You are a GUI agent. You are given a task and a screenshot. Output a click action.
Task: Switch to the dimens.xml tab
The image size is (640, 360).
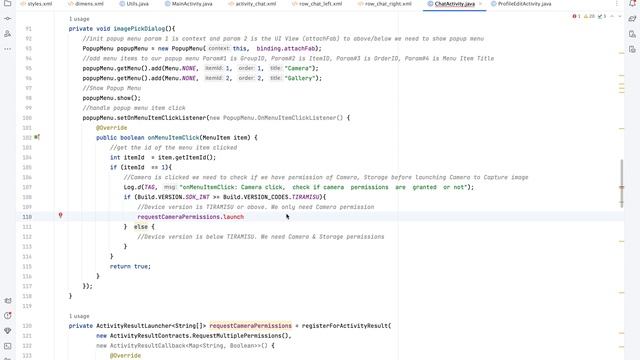pos(86,4)
